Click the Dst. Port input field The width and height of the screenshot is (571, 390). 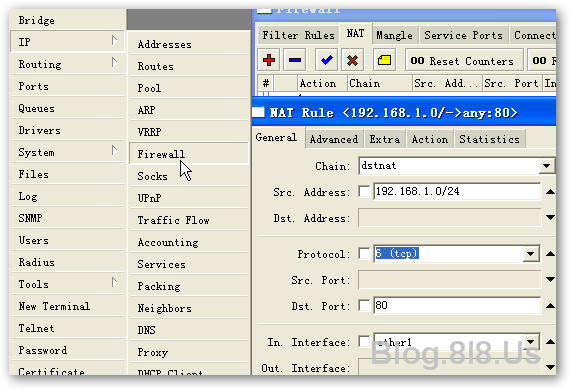(457, 305)
